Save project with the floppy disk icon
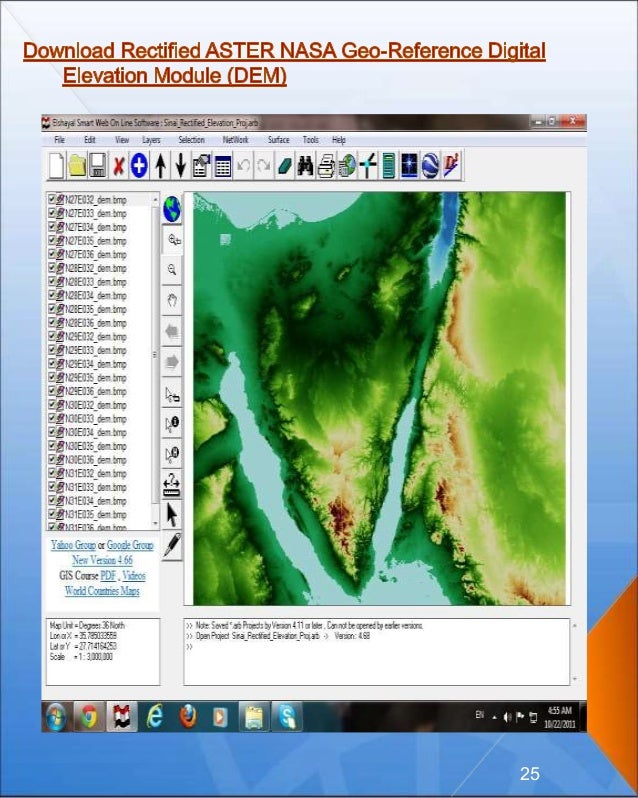 click(x=98, y=166)
